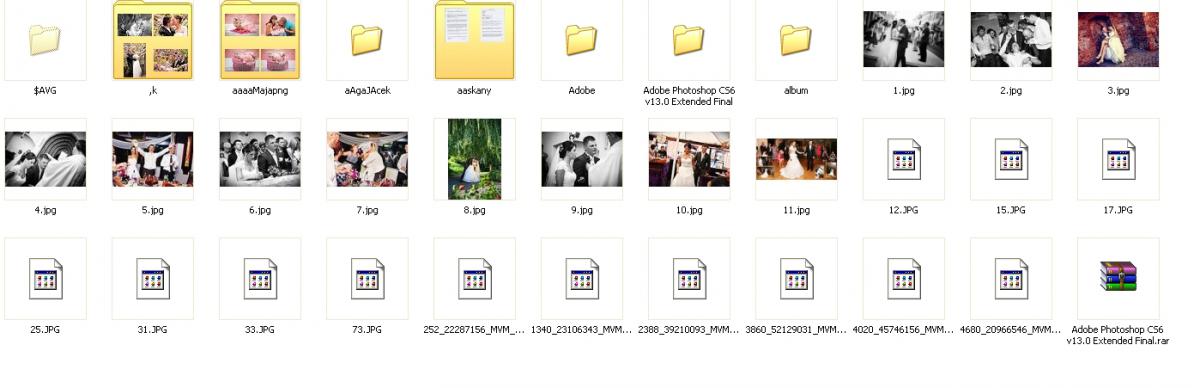Viewport: 1200px width, 388px height.
Task: Click the 11.jpg dance floor thumbnail
Action: pyautogui.click(x=796, y=159)
